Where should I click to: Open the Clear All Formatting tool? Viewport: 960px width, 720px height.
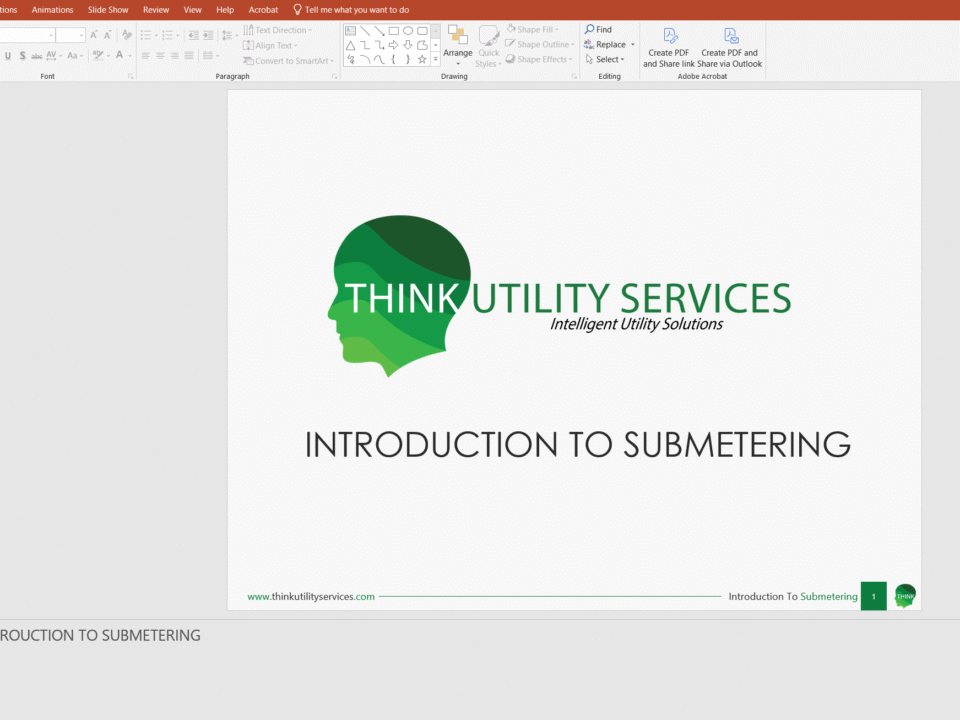click(126, 36)
